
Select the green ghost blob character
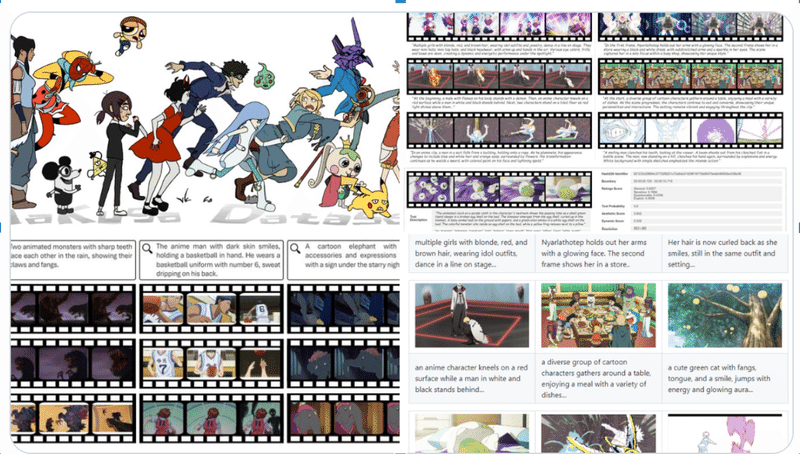click(264, 75)
